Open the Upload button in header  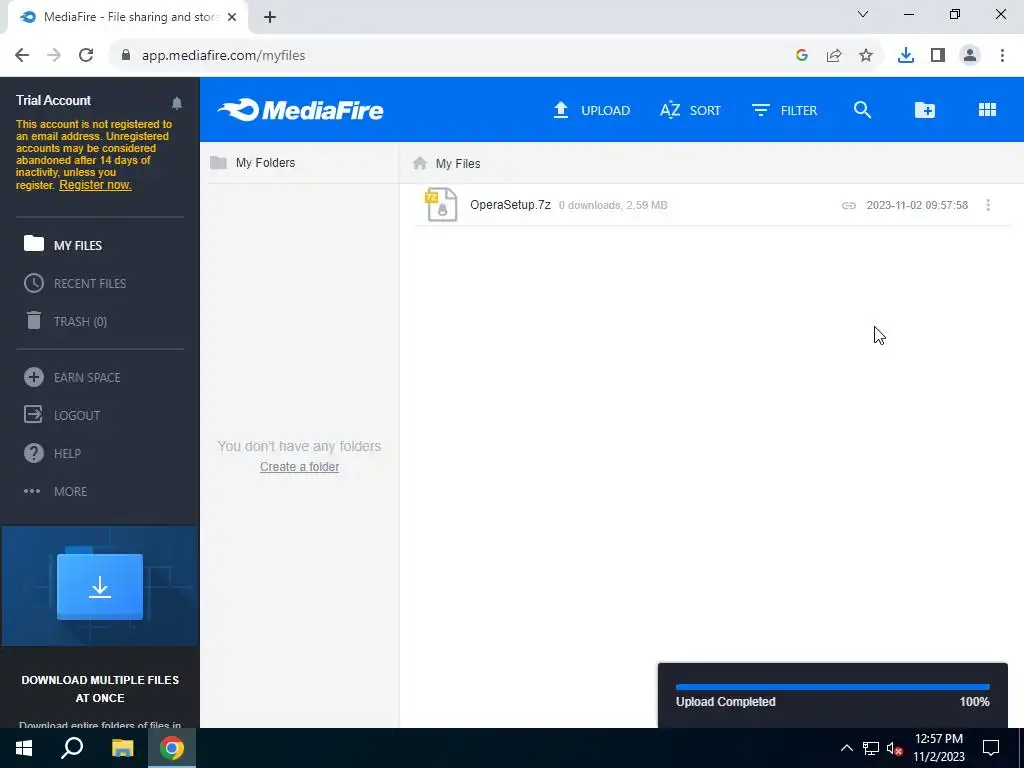pyautogui.click(x=592, y=110)
